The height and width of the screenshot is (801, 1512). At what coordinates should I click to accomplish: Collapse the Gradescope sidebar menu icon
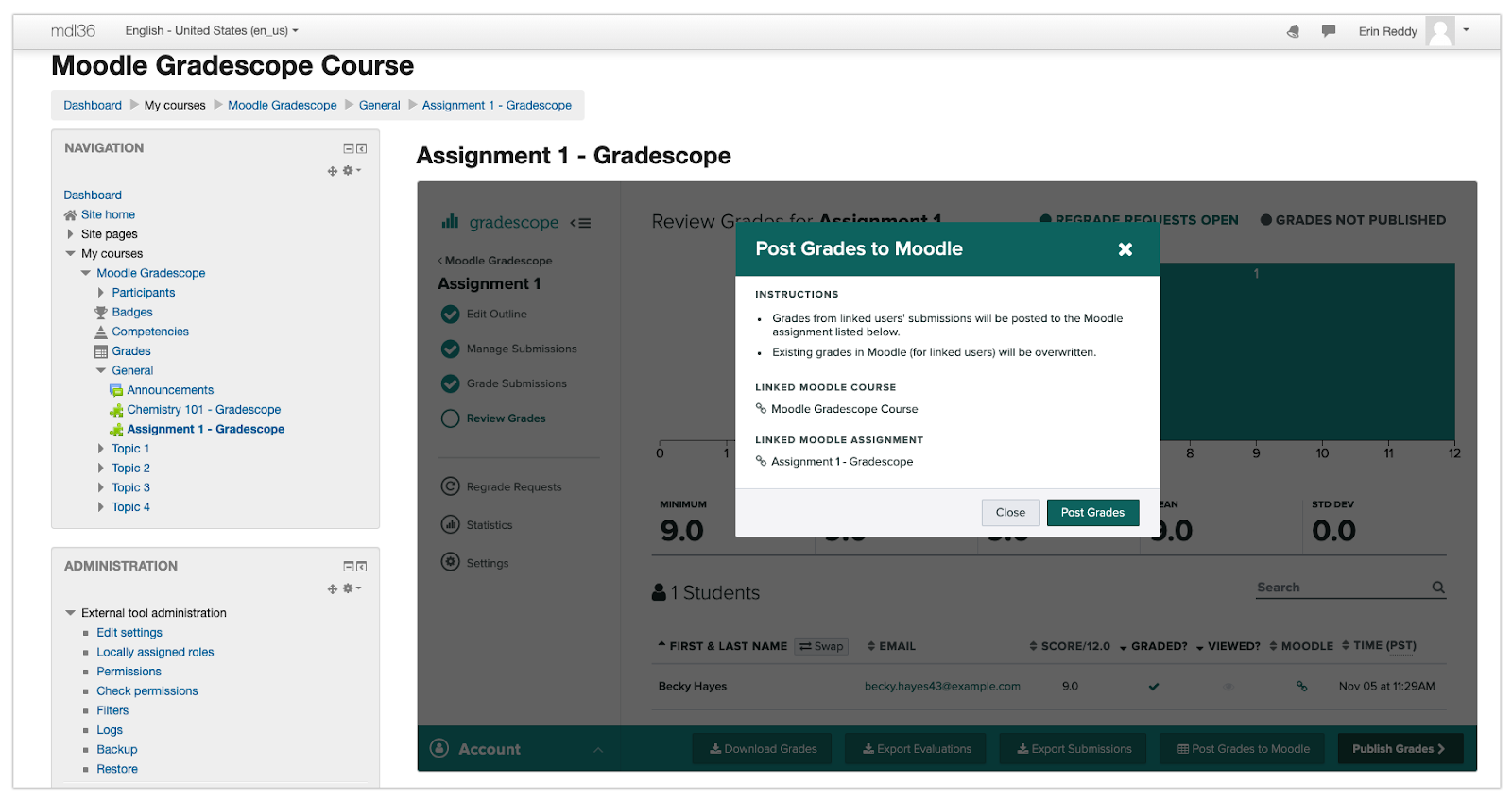click(x=580, y=224)
